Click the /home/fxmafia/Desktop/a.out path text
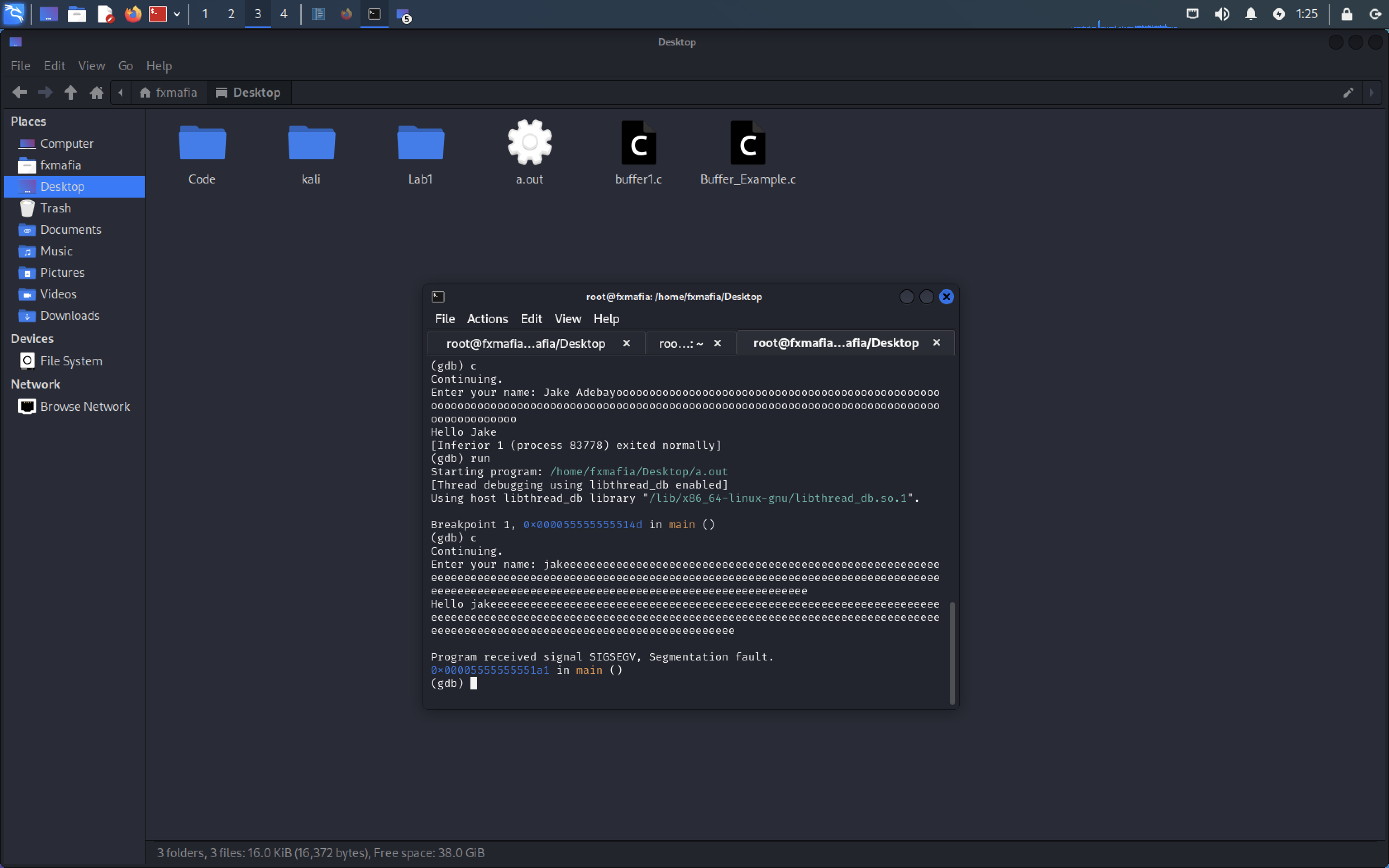The width and height of the screenshot is (1389, 868). 638,471
